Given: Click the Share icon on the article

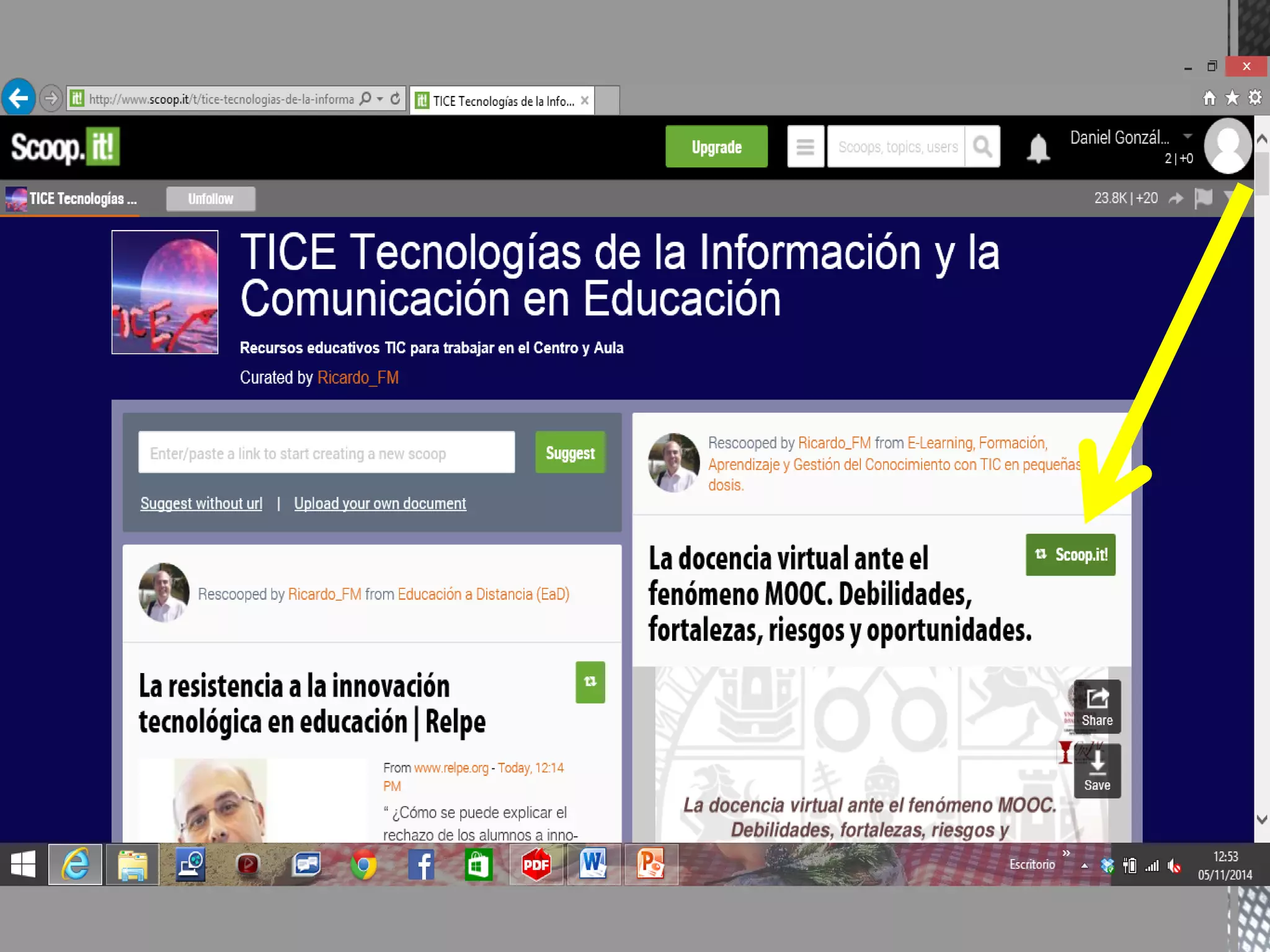Looking at the screenshot, I should (x=1097, y=707).
